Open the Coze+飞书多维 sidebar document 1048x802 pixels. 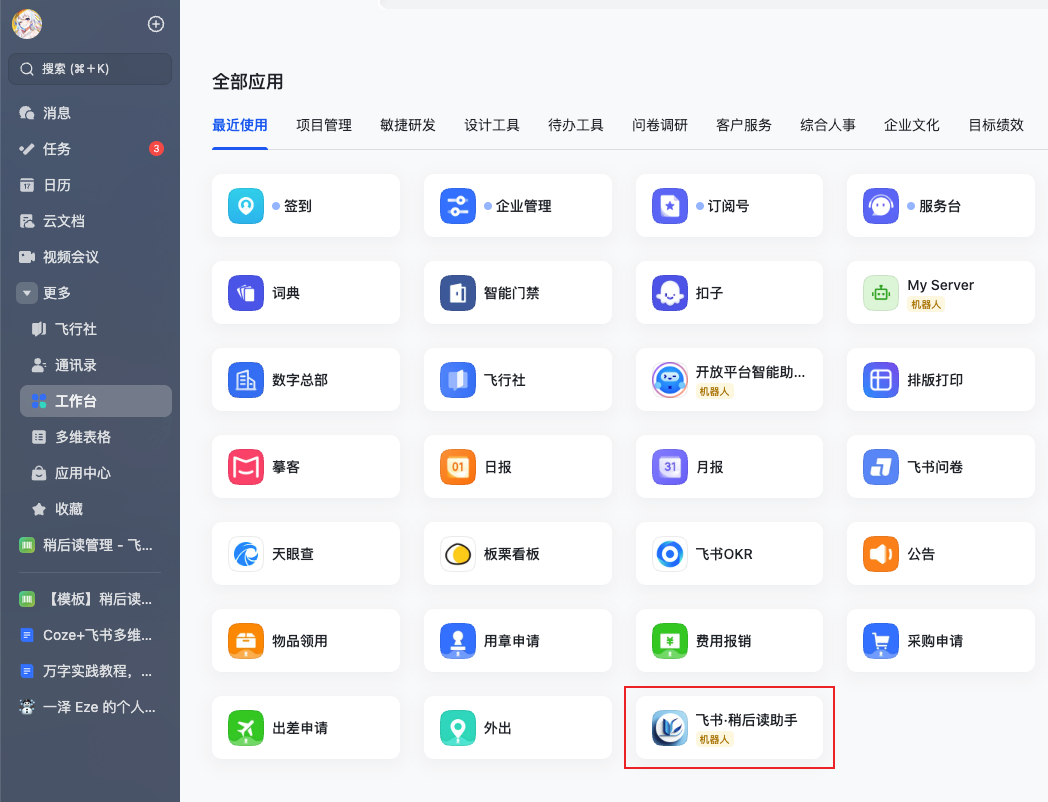click(x=90, y=635)
